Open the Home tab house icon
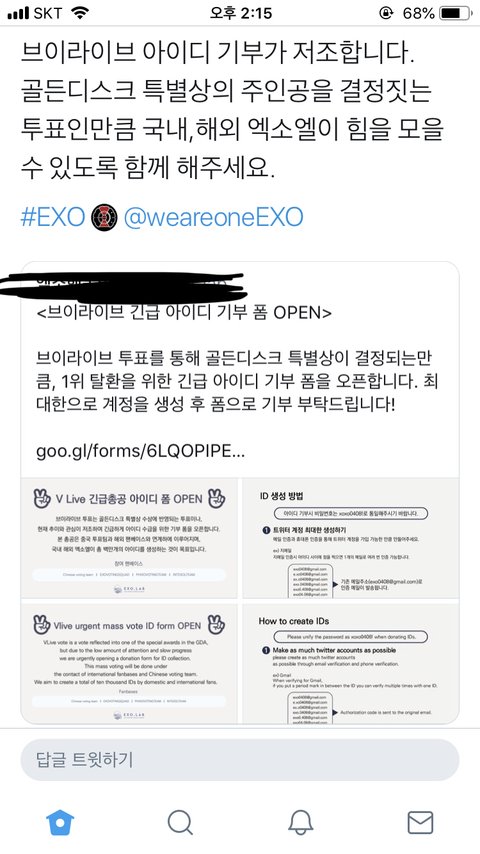Screen dimensions: 480x854 [x=60, y=822]
